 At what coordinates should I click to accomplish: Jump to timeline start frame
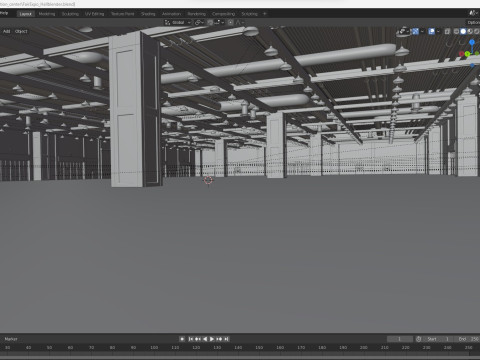point(191,339)
